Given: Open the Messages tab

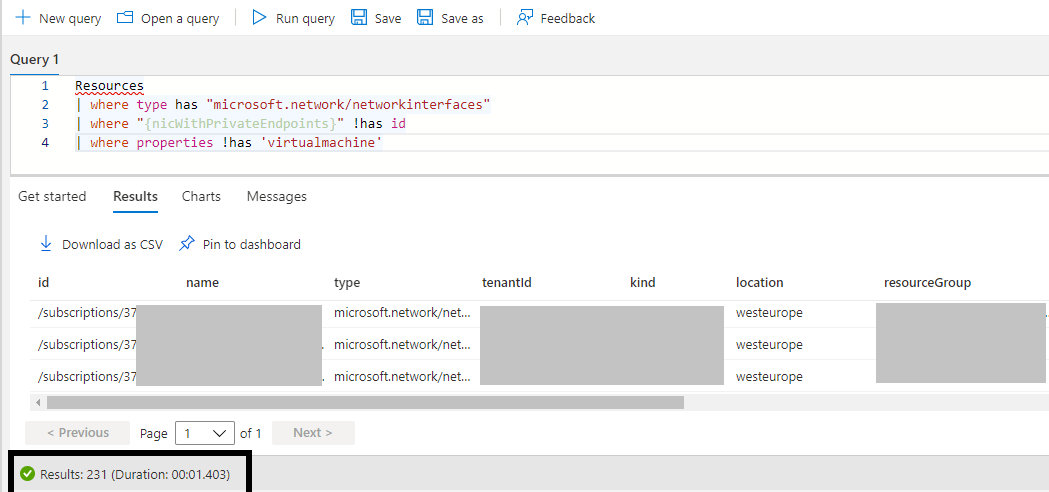Looking at the screenshot, I should click(276, 196).
